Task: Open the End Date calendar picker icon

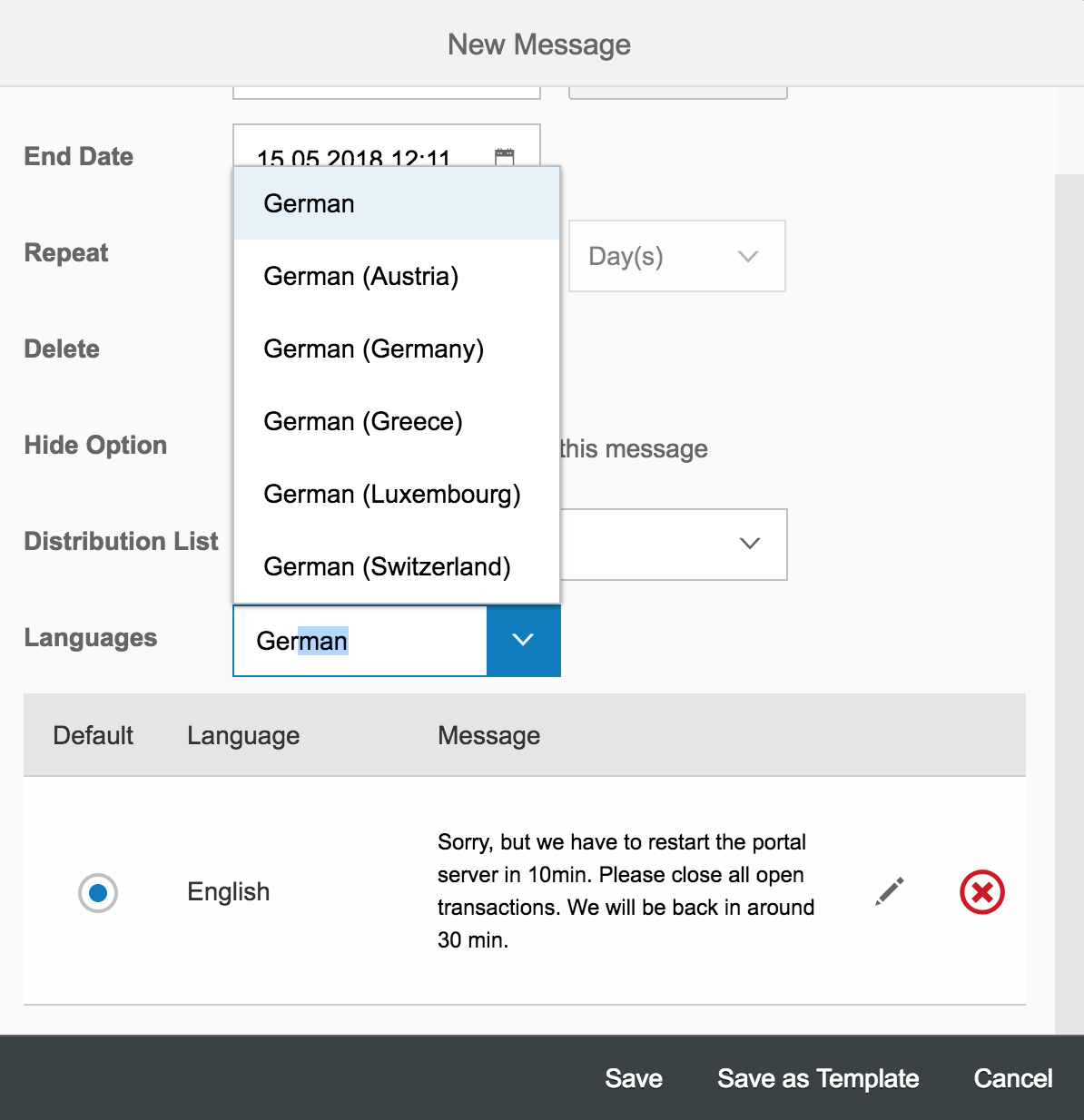Action: 505,156
